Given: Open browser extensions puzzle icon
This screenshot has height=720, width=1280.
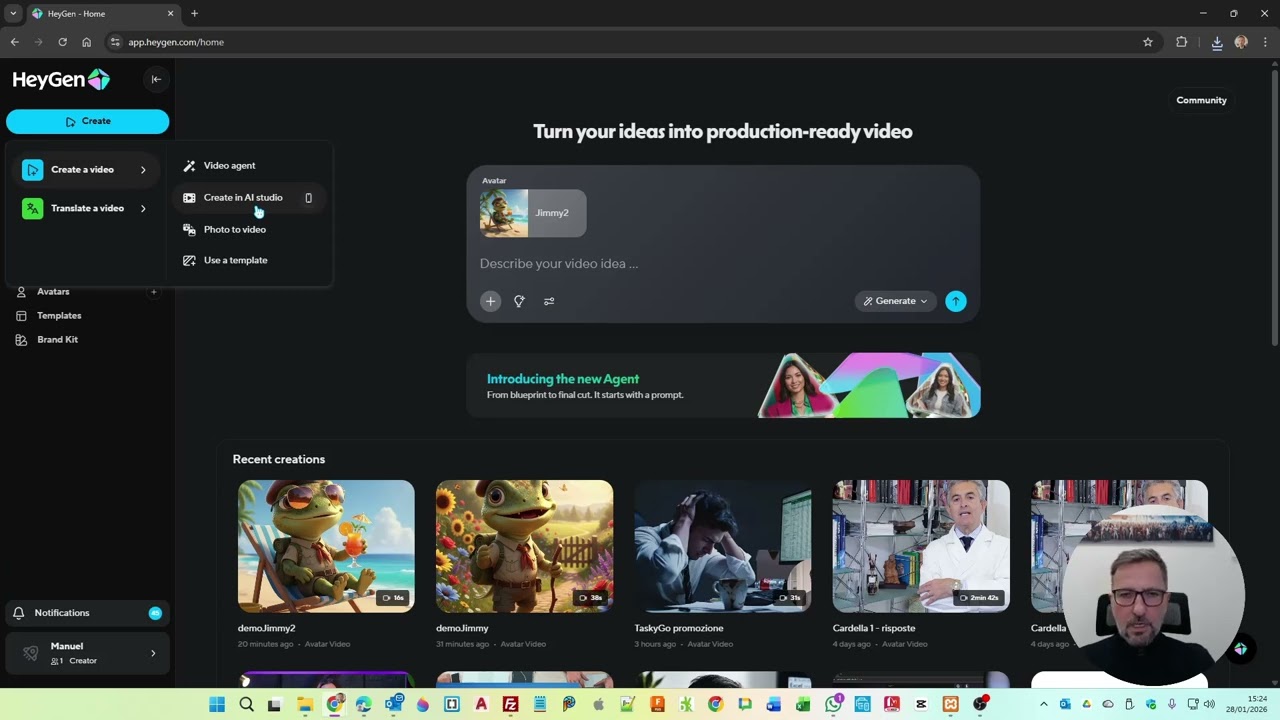Looking at the screenshot, I should click(x=1182, y=42).
